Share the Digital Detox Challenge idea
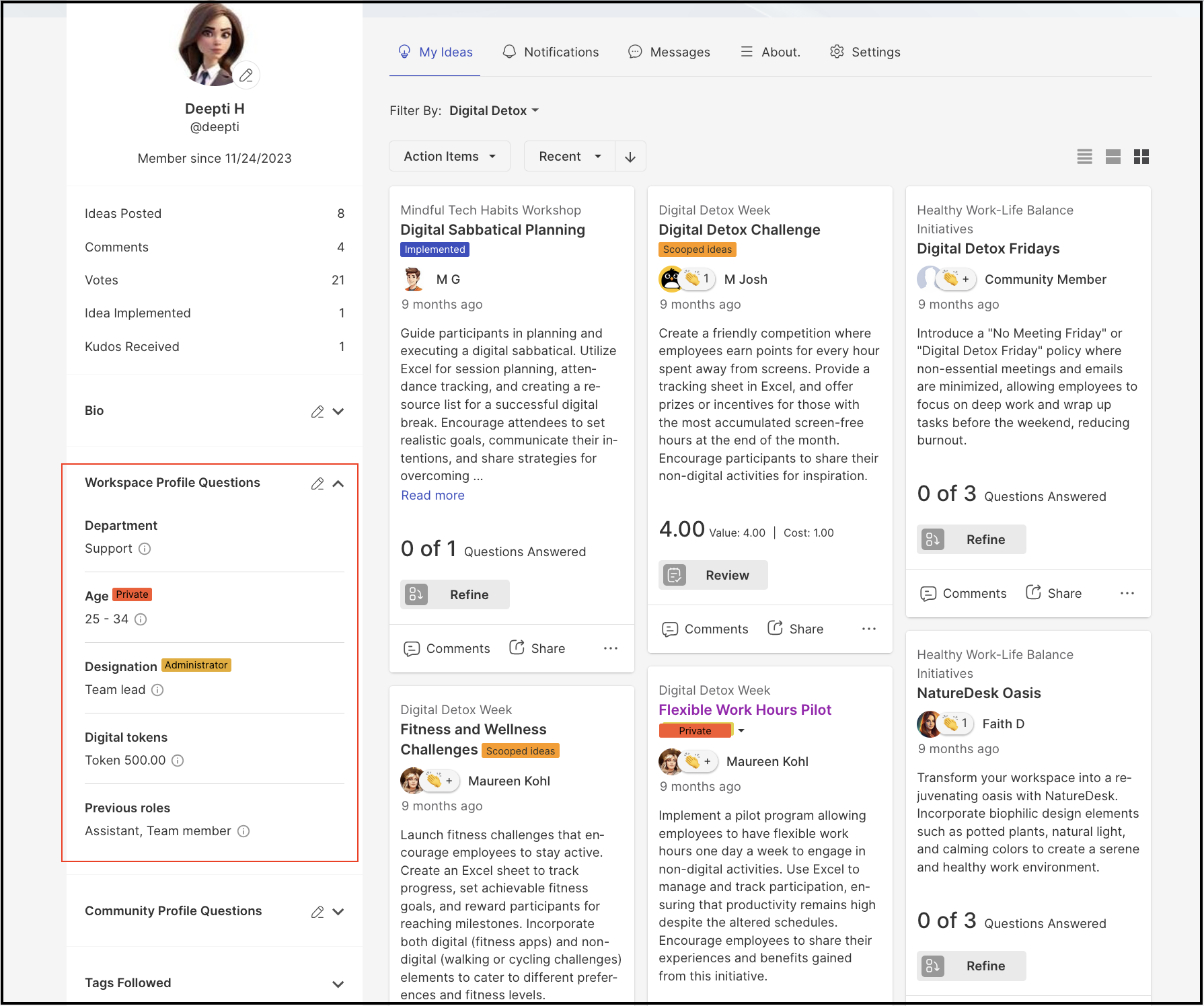The image size is (1204, 1006). pos(795,629)
